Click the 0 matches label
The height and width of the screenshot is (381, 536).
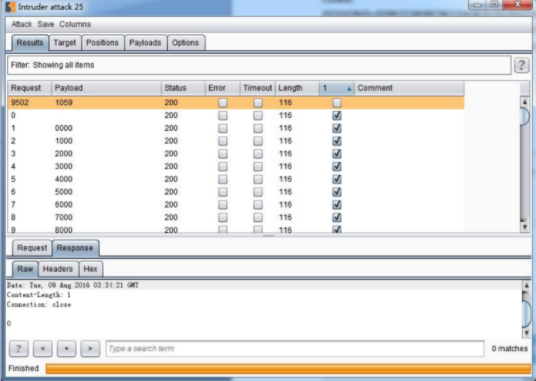(x=510, y=349)
